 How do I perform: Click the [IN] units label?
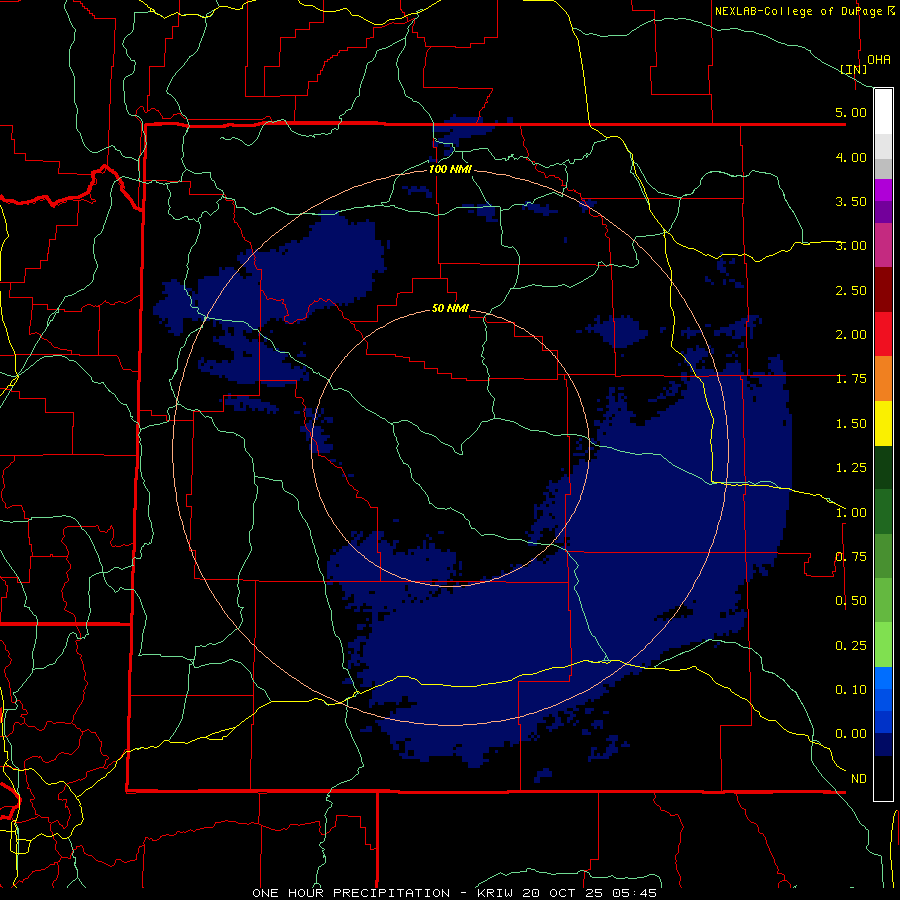click(854, 69)
